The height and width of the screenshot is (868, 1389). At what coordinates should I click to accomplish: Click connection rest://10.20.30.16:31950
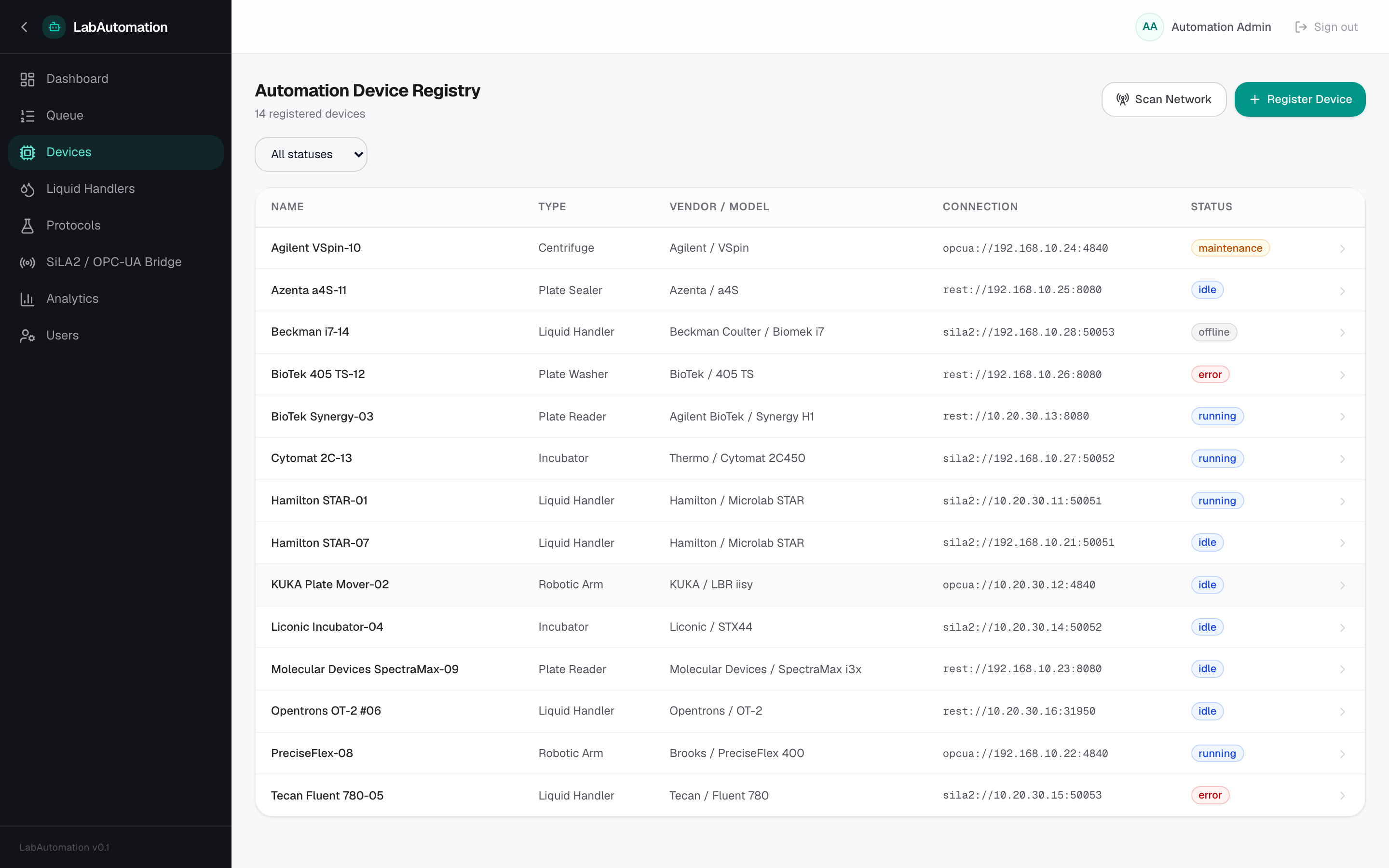coord(1019,711)
